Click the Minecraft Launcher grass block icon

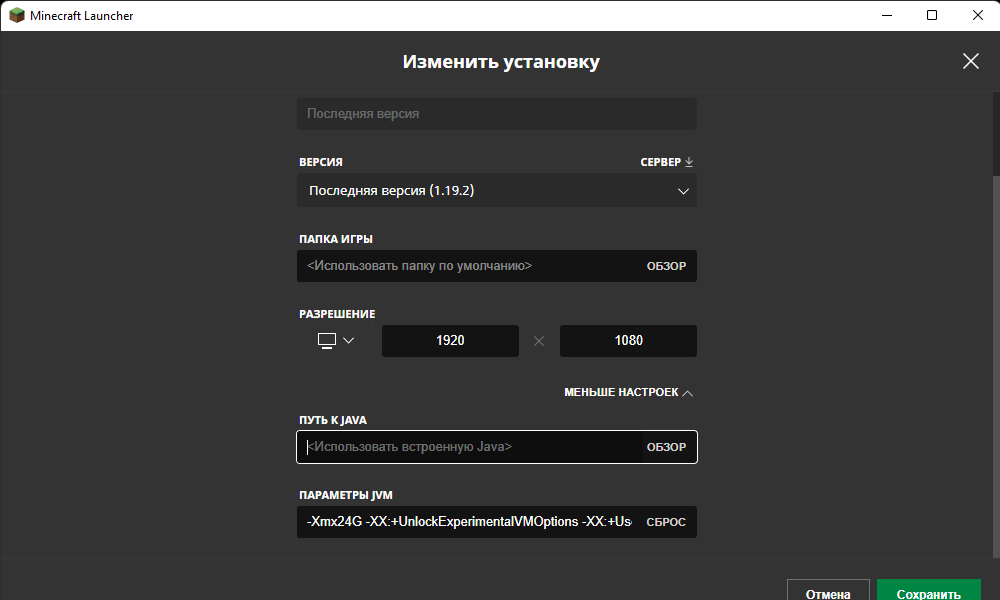17,15
